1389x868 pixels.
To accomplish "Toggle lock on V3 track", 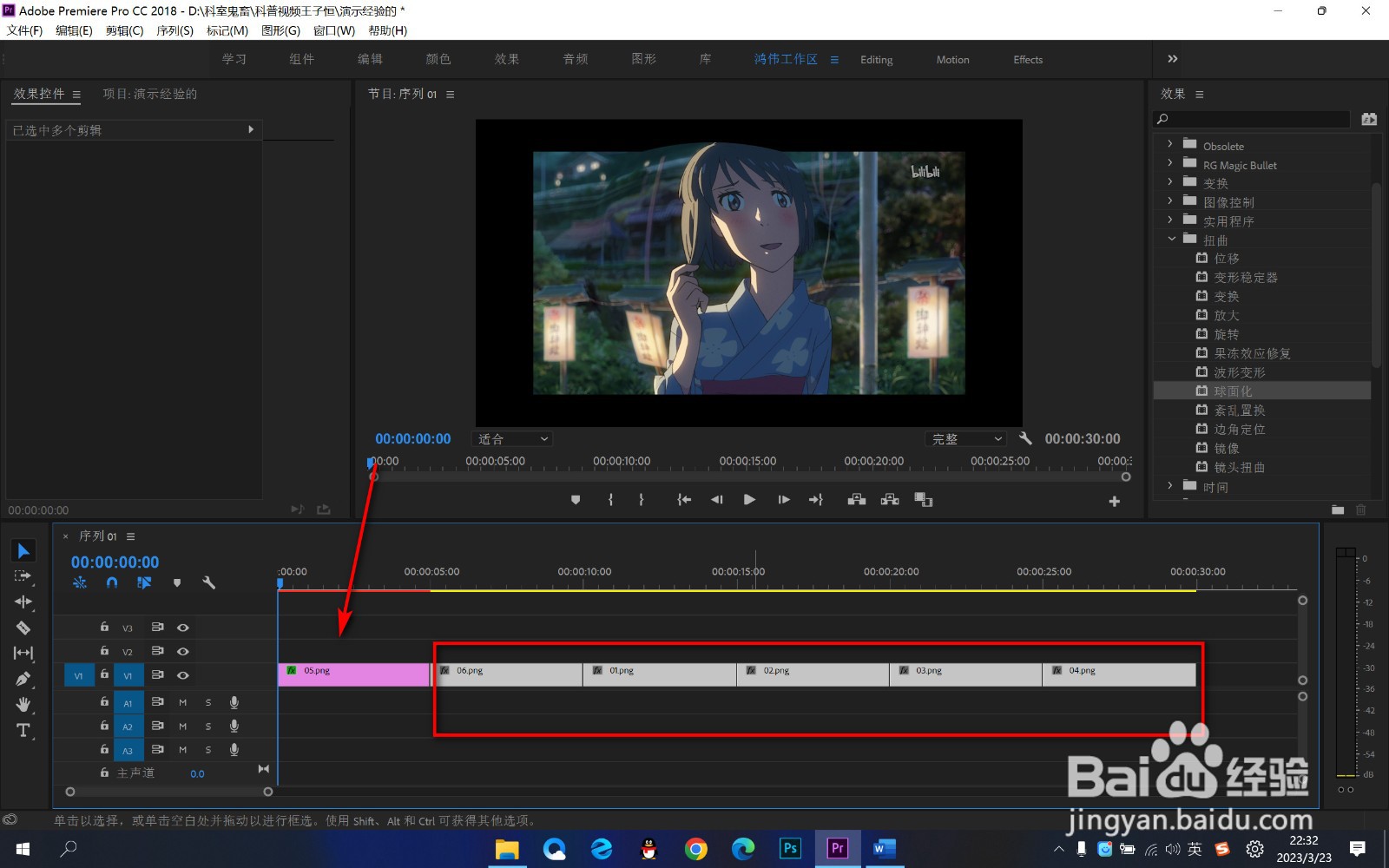I will point(104,627).
